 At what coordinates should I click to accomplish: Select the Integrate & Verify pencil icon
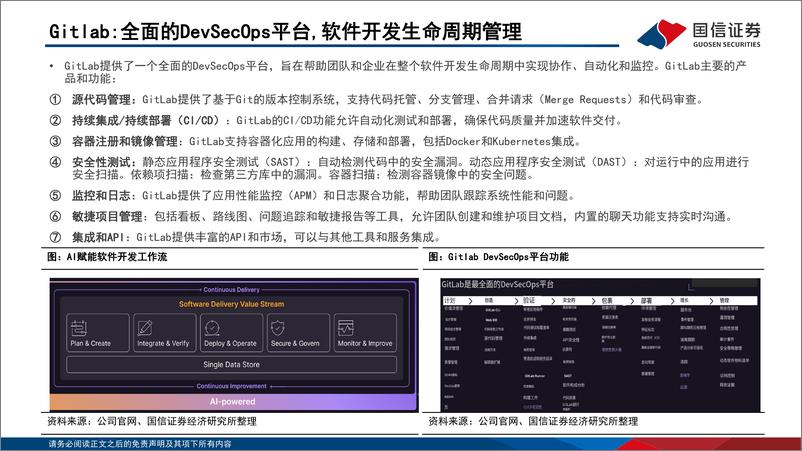pyautogui.click(x=145, y=328)
